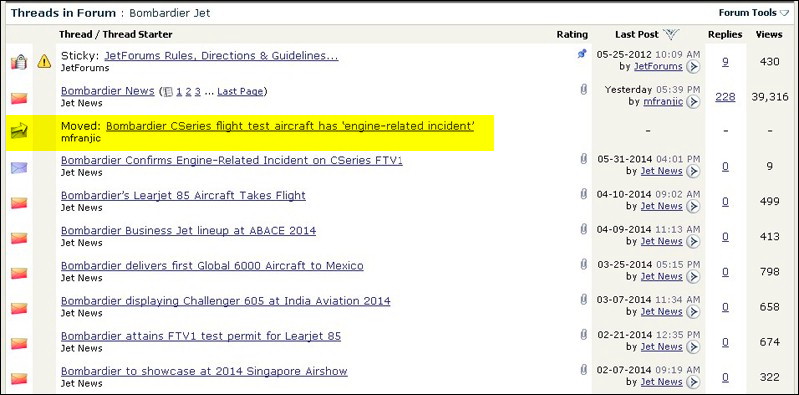799x395 pixels.
Task: Click paperclip attachment icon for Learjet 85 Takes Flight
Action: click(x=583, y=194)
